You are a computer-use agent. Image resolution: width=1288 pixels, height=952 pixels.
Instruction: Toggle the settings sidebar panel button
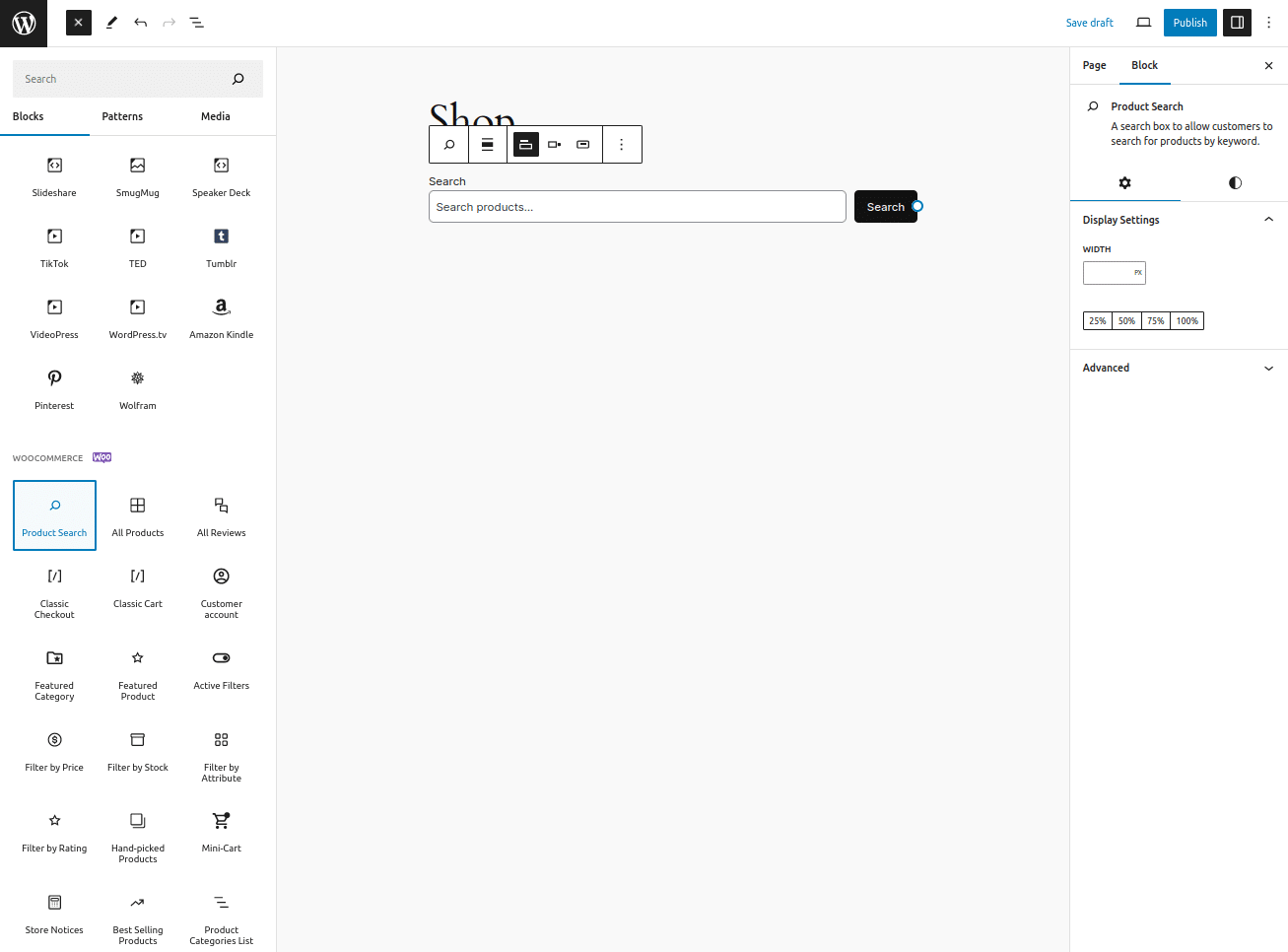coord(1237,23)
